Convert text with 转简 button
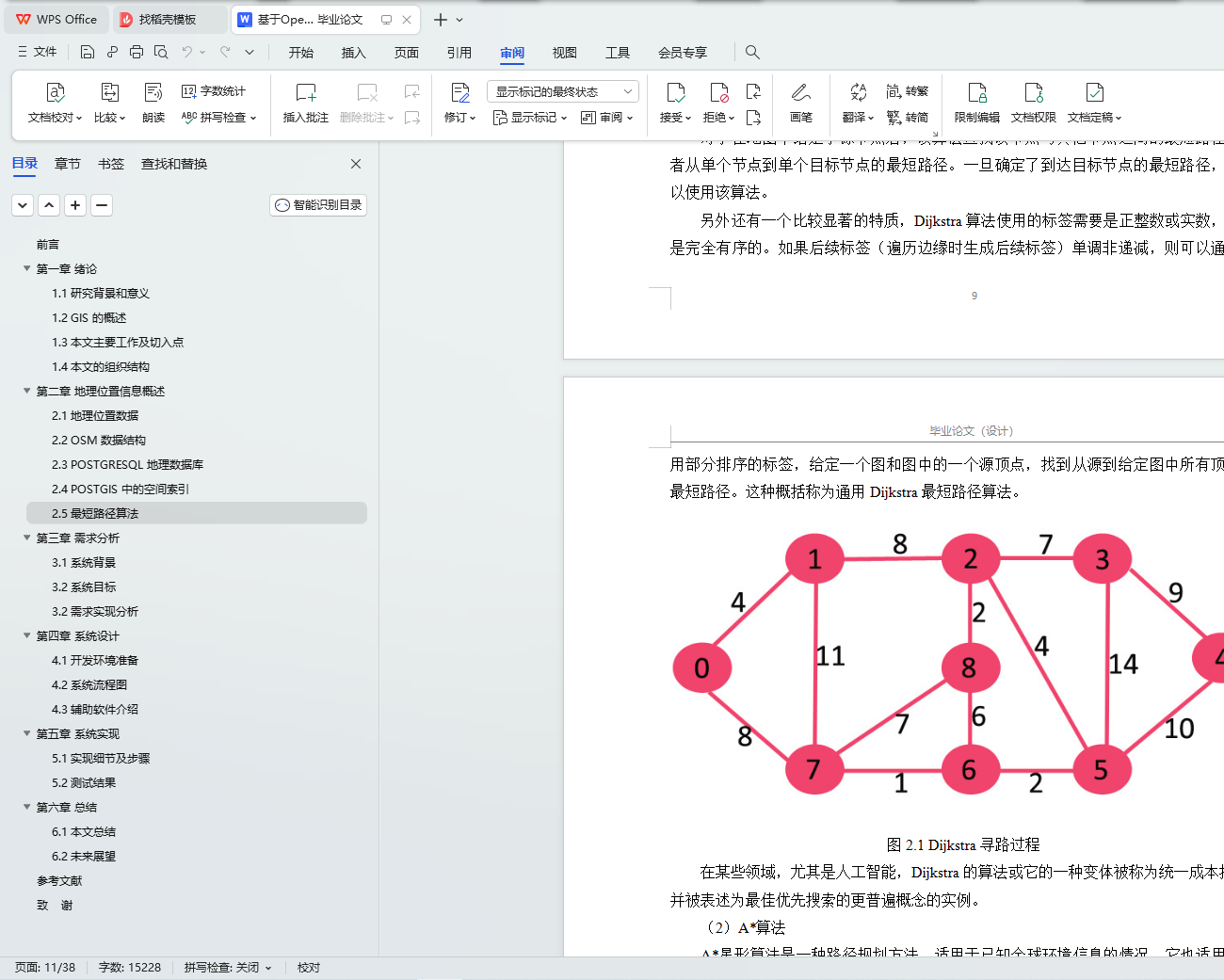Image resolution: width=1224 pixels, height=980 pixels. pos(908,118)
